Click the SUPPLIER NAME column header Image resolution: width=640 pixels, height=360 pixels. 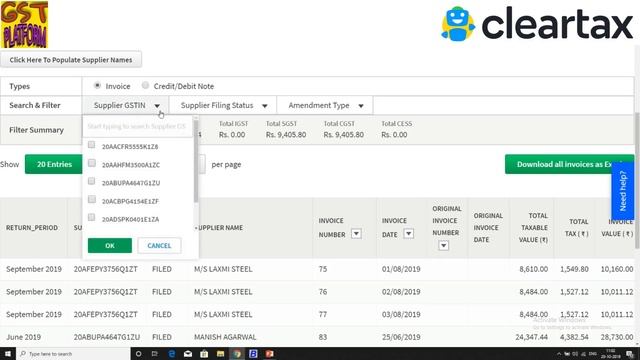click(219, 227)
